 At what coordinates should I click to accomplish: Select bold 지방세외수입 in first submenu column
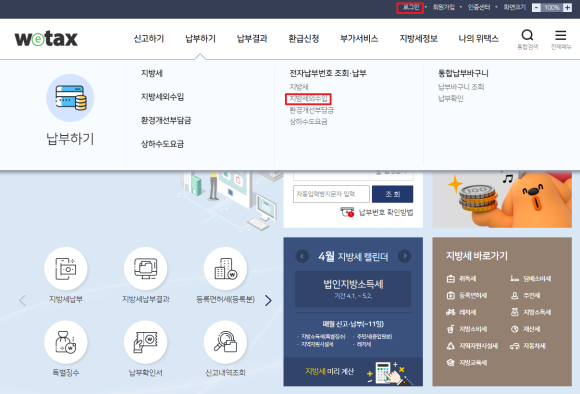pos(162,97)
